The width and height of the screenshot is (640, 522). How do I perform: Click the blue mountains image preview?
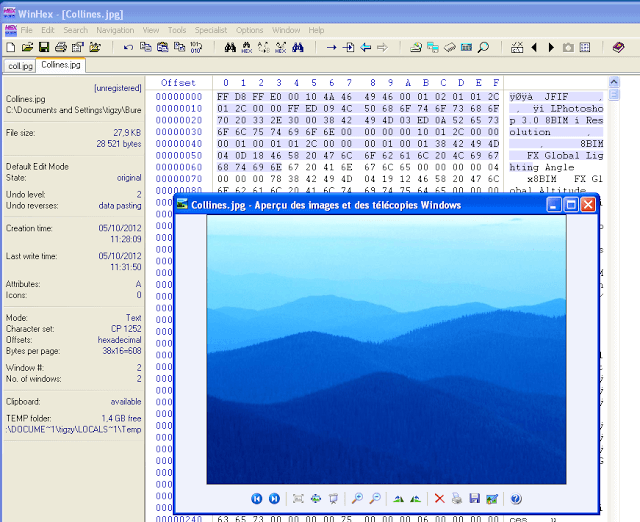[x=386, y=350]
